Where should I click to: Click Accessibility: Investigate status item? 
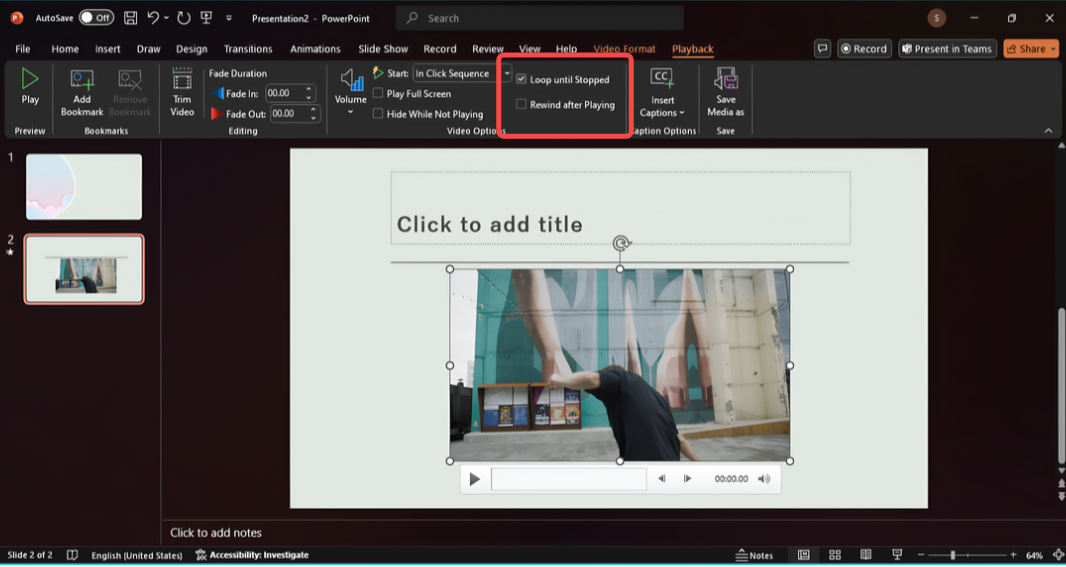[252, 555]
